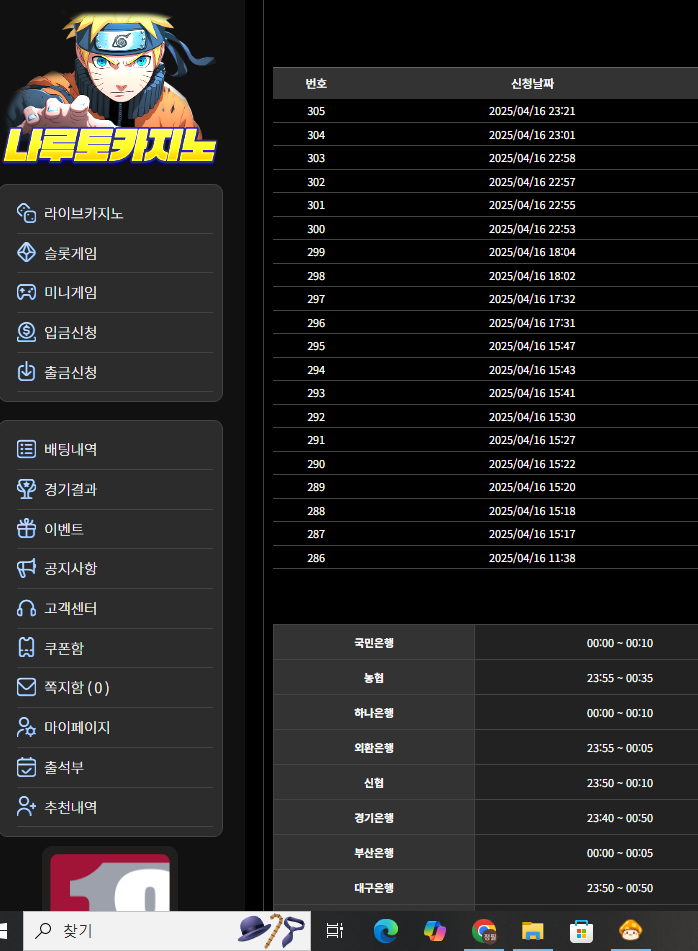This screenshot has height=951, width=698.
Task: Click the Naruto casino logo banner
Action: tap(111, 90)
